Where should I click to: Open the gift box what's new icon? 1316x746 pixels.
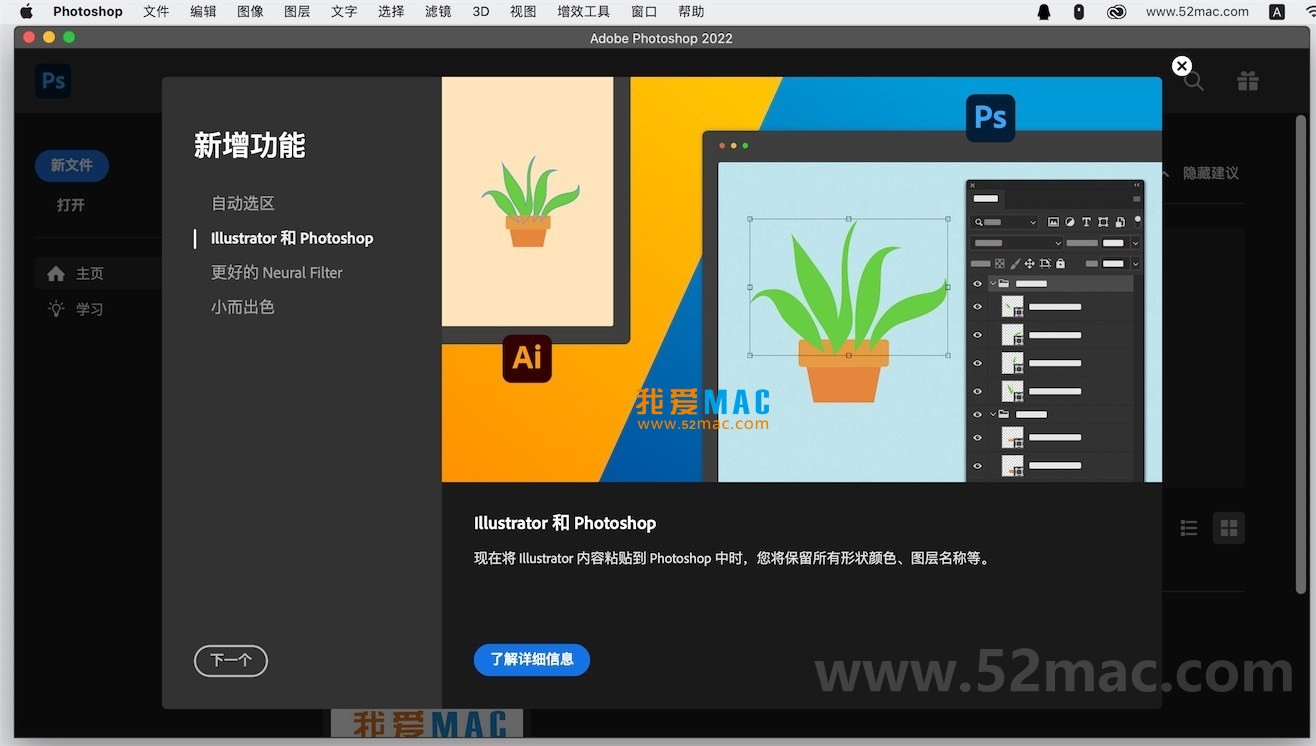(x=1248, y=81)
